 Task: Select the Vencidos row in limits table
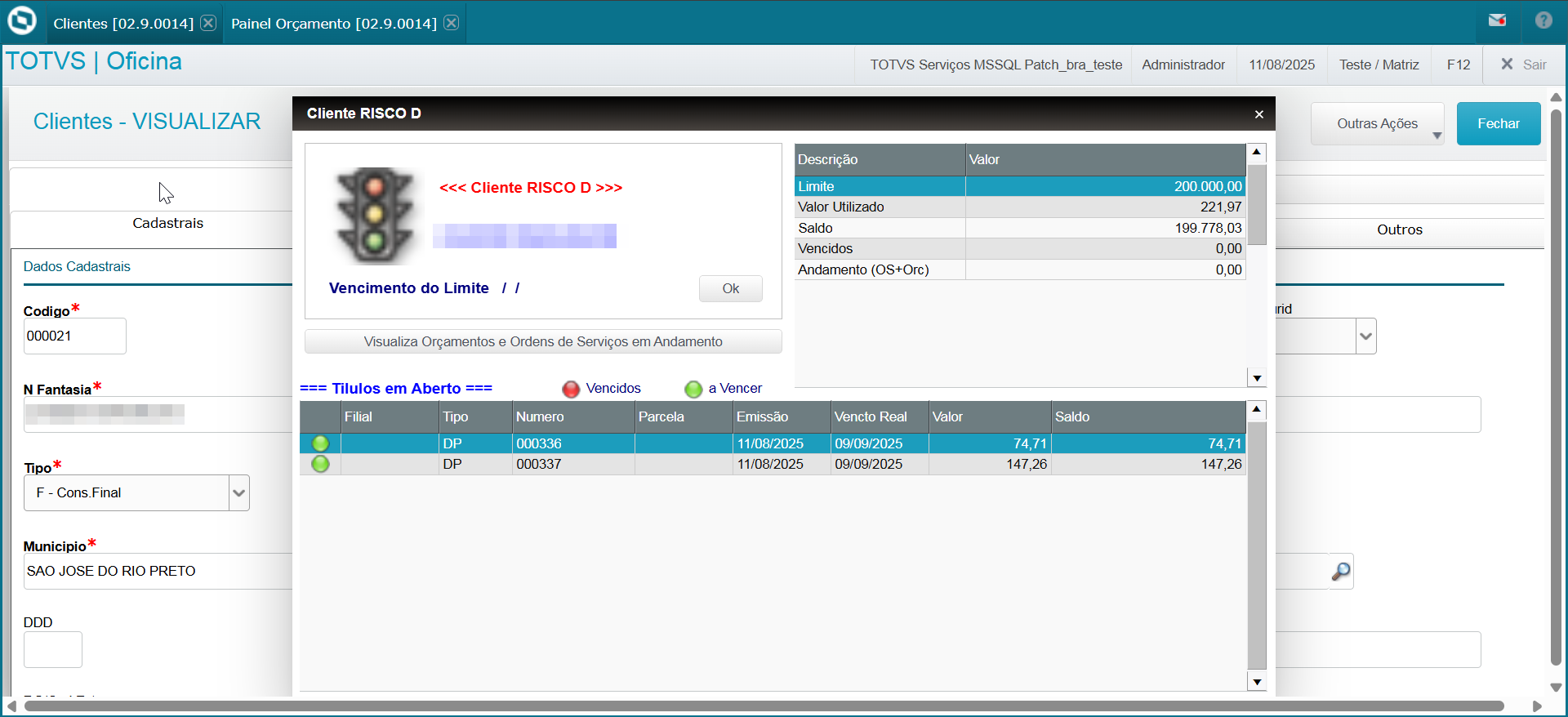click(x=1020, y=249)
